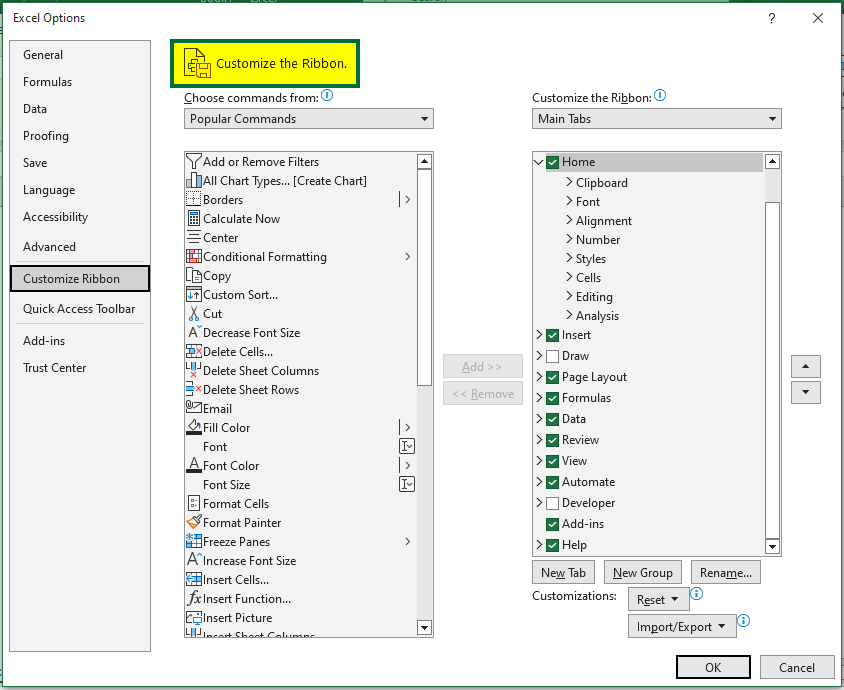
Task: Click the New Group button
Action: coord(643,573)
